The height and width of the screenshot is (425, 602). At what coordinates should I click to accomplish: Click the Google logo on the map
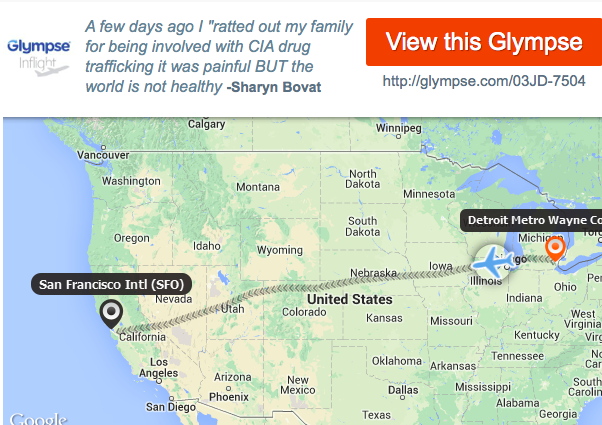click(x=38, y=418)
